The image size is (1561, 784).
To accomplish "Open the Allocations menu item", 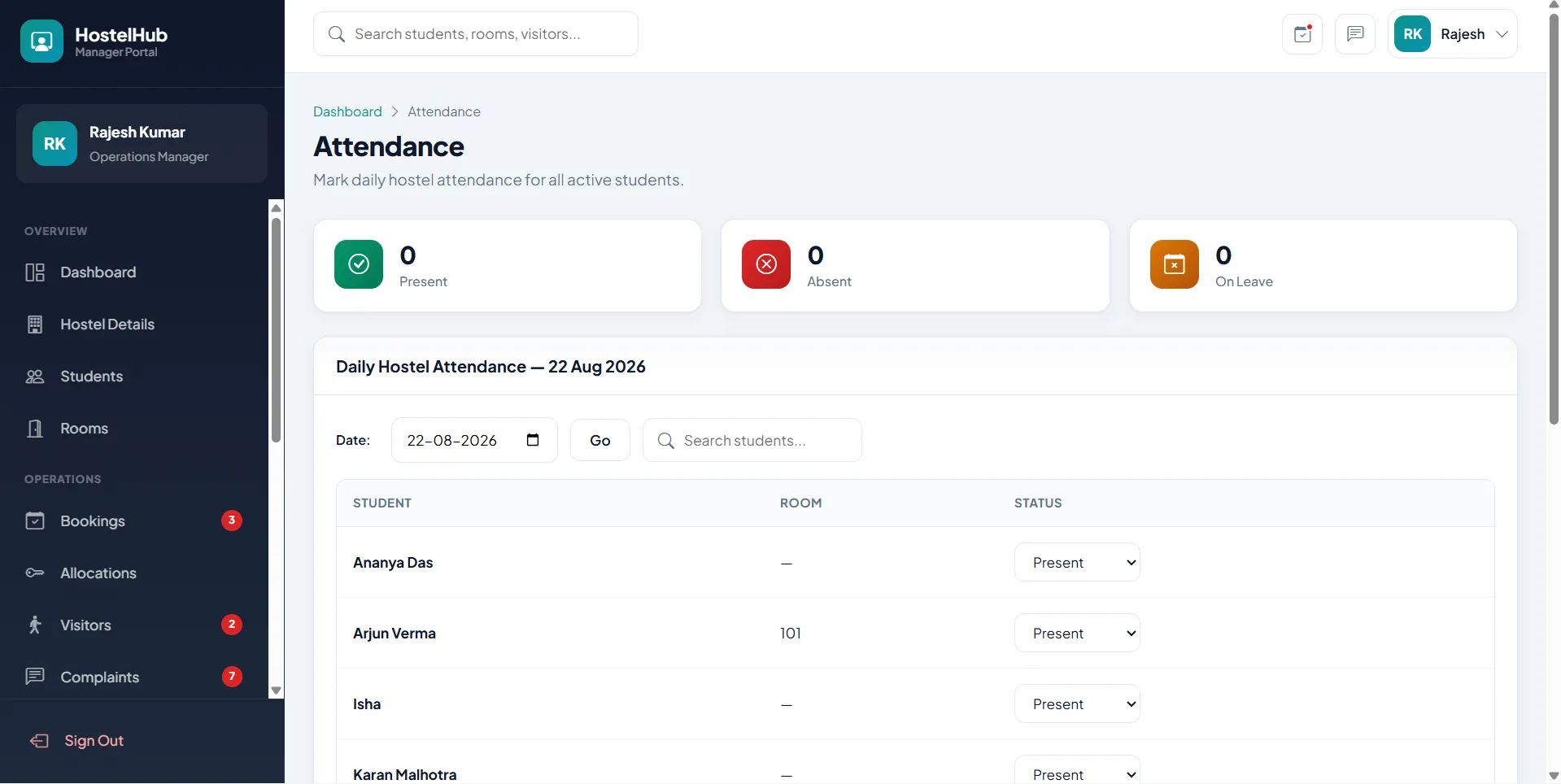I will coord(134,573).
